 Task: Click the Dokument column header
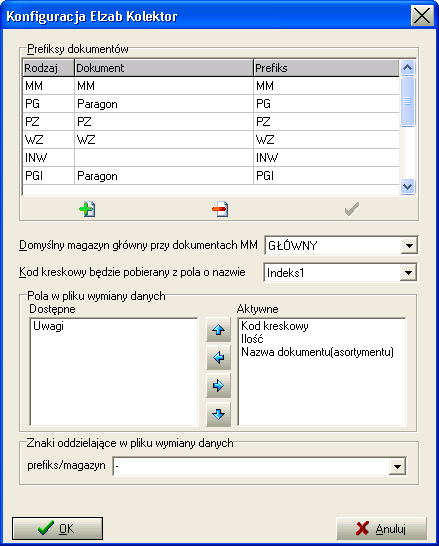click(x=164, y=68)
